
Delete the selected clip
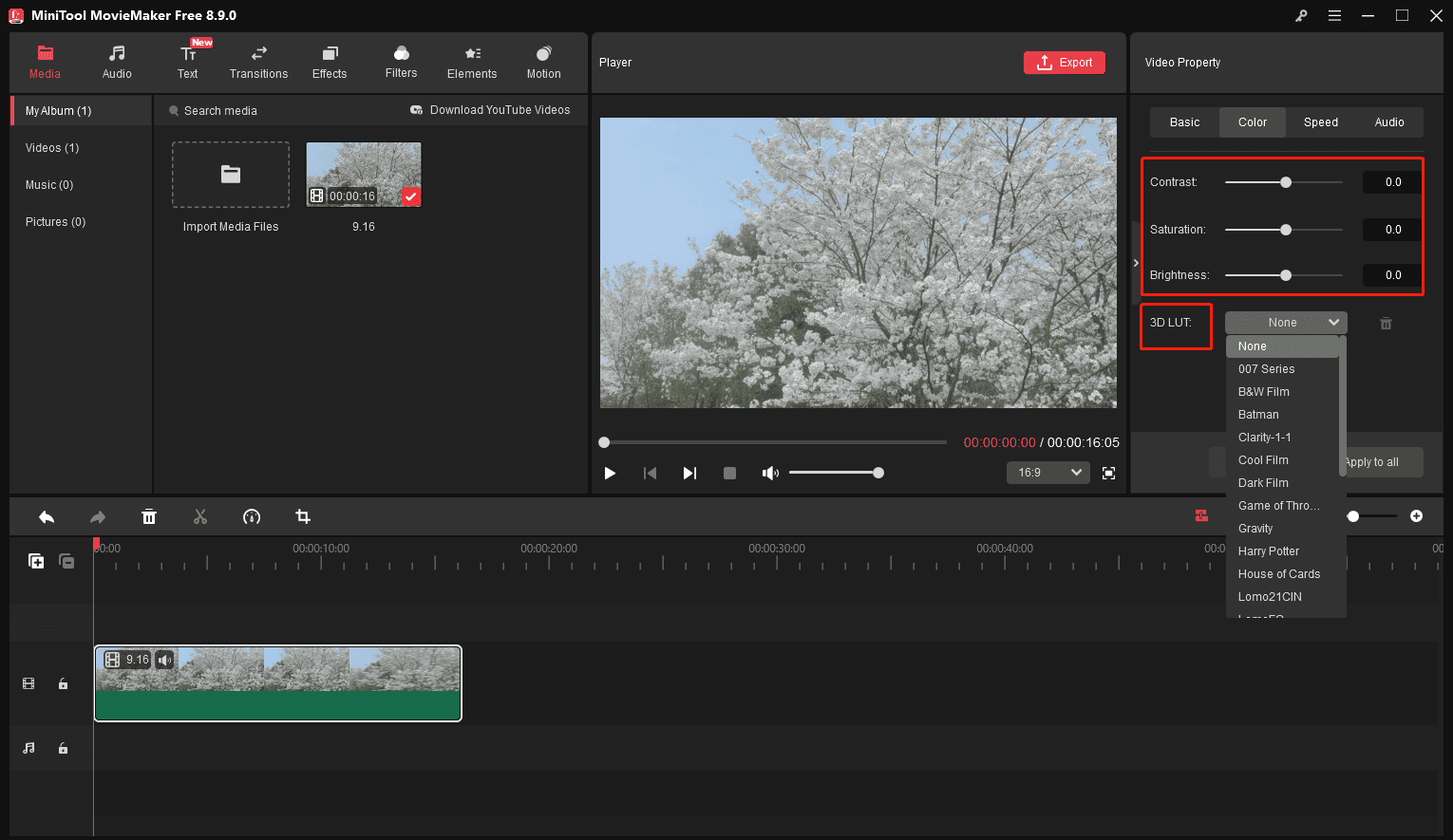[149, 516]
